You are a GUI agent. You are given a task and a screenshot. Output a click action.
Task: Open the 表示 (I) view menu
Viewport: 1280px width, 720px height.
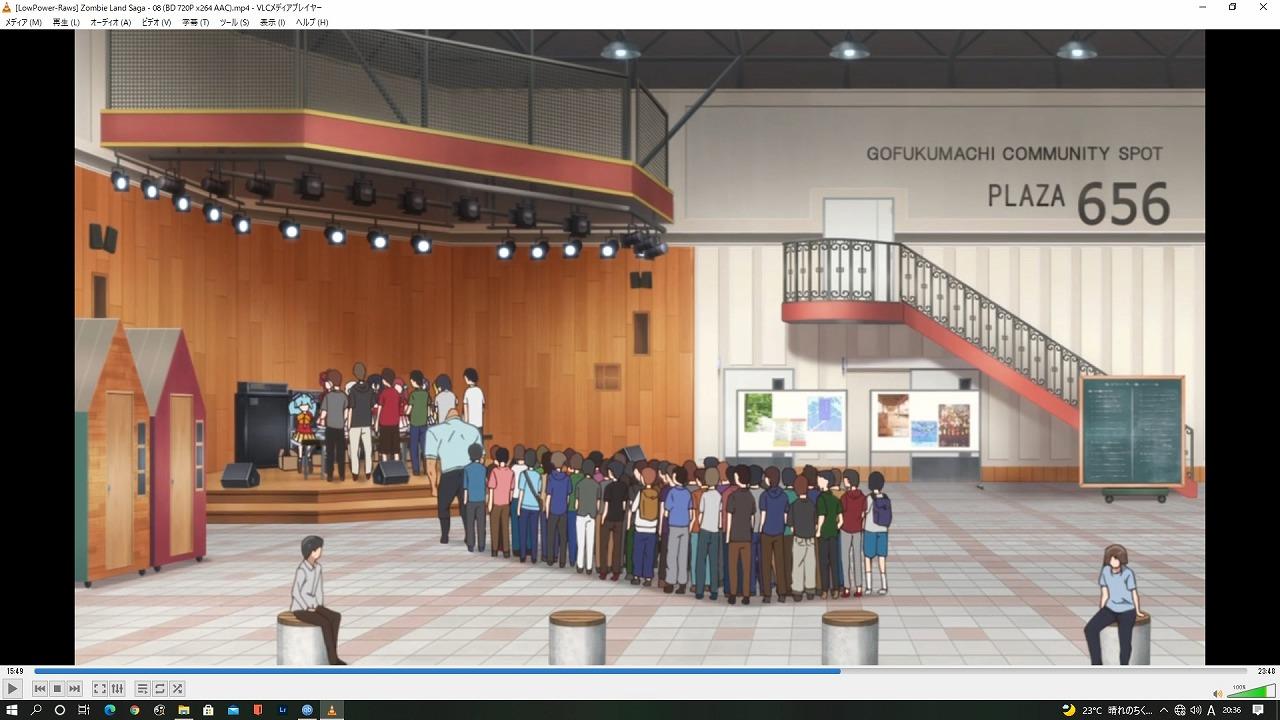pyautogui.click(x=272, y=22)
